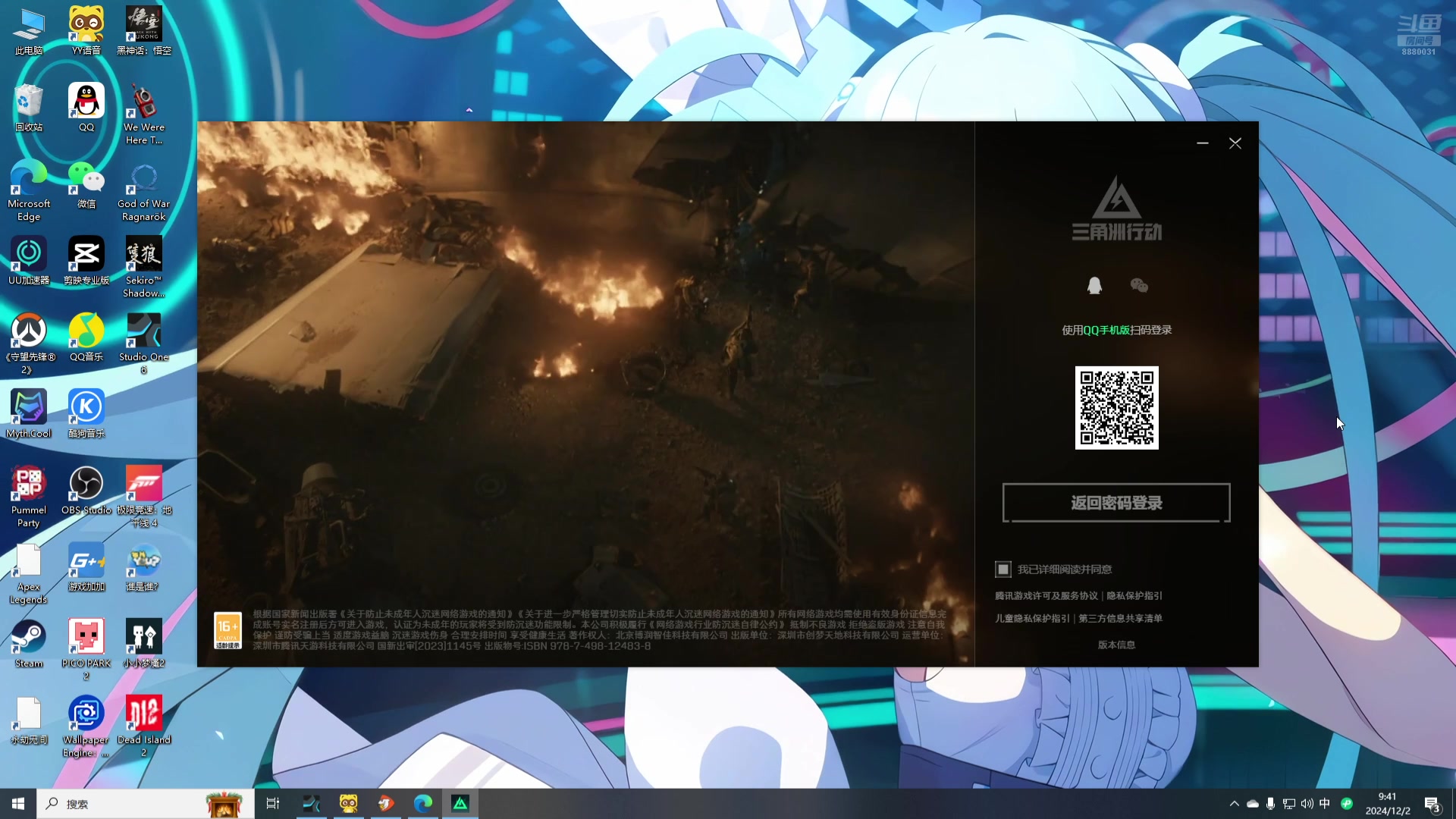The width and height of the screenshot is (1456, 819).
Task: Open the Studio One 6 shortcut
Action: pos(144,344)
